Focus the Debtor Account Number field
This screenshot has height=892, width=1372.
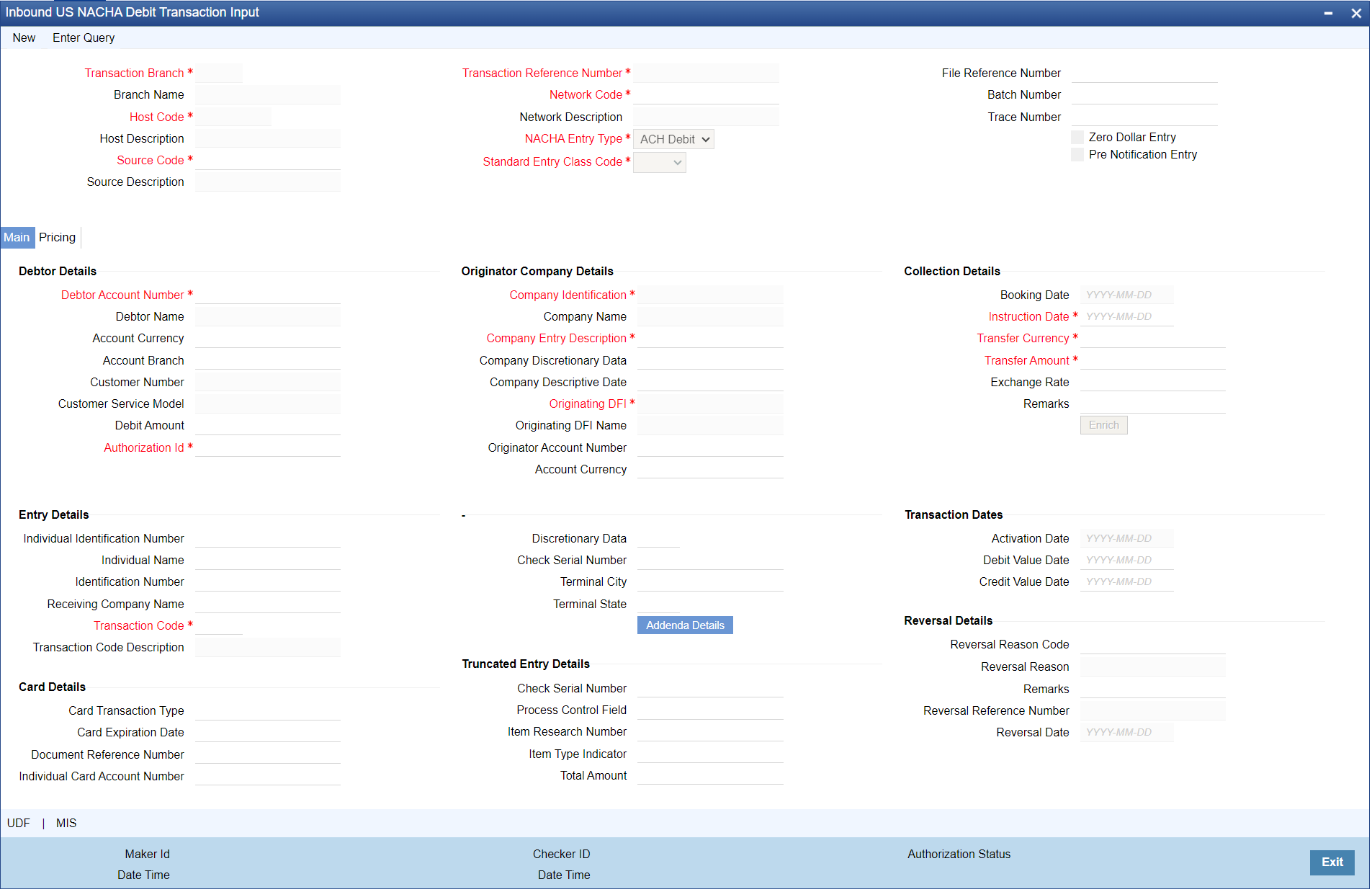(x=267, y=295)
